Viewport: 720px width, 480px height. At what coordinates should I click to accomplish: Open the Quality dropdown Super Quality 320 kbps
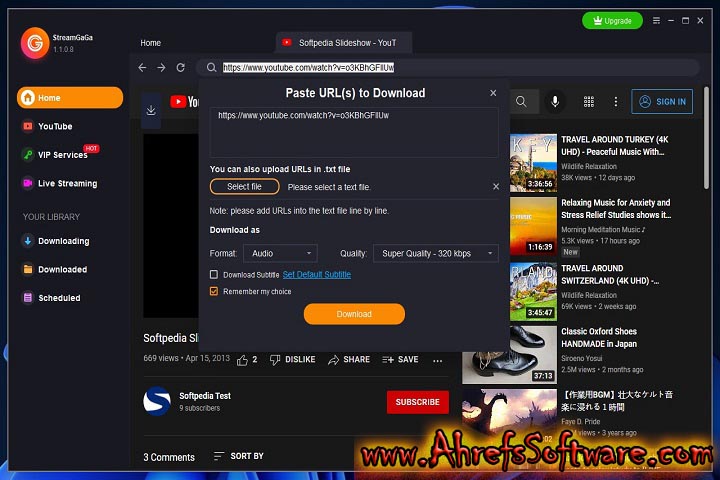pyautogui.click(x=435, y=254)
